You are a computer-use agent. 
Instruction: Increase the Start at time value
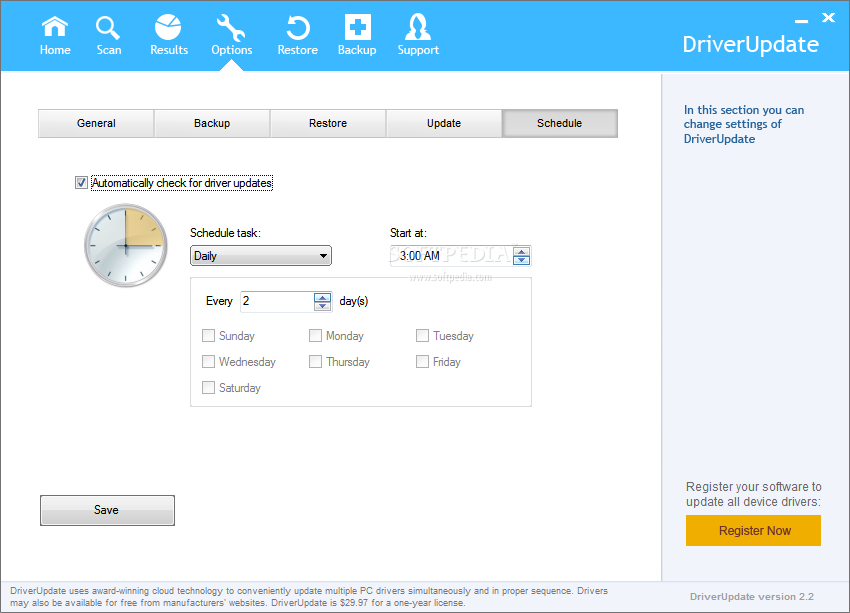[x=521, y=251]
